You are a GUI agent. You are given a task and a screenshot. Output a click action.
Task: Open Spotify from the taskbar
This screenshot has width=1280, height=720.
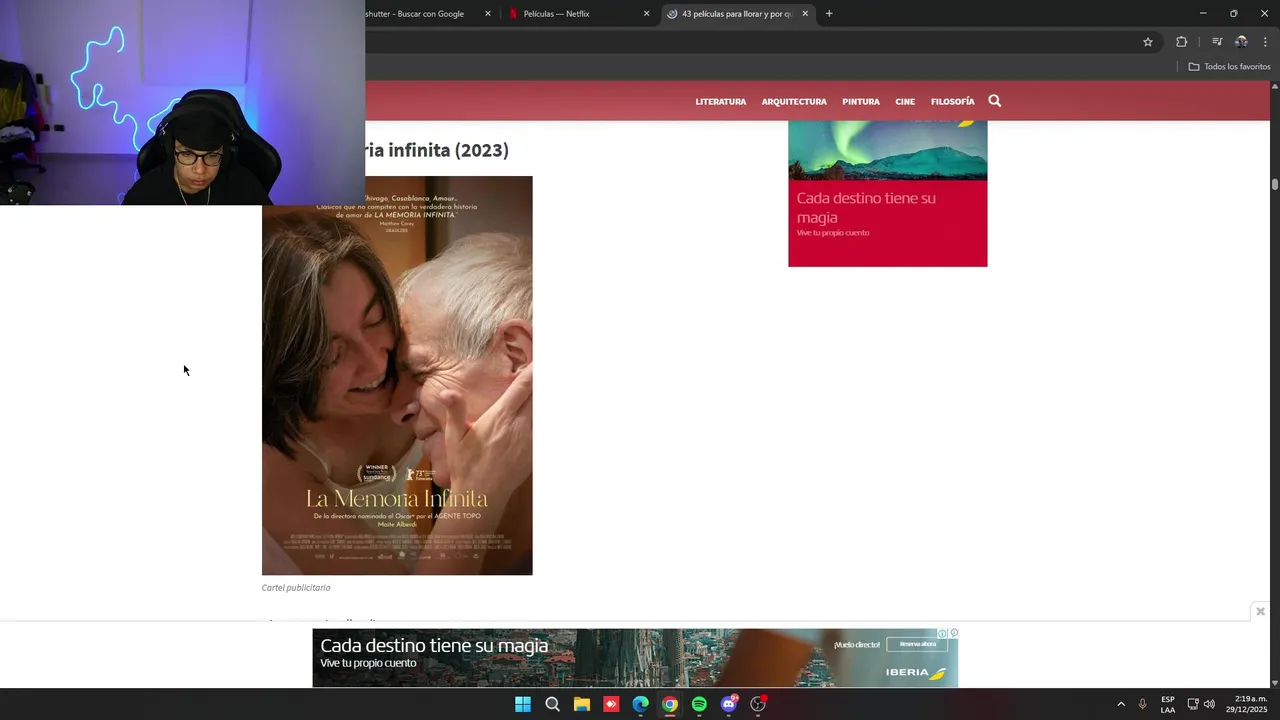tap(699, 704)
